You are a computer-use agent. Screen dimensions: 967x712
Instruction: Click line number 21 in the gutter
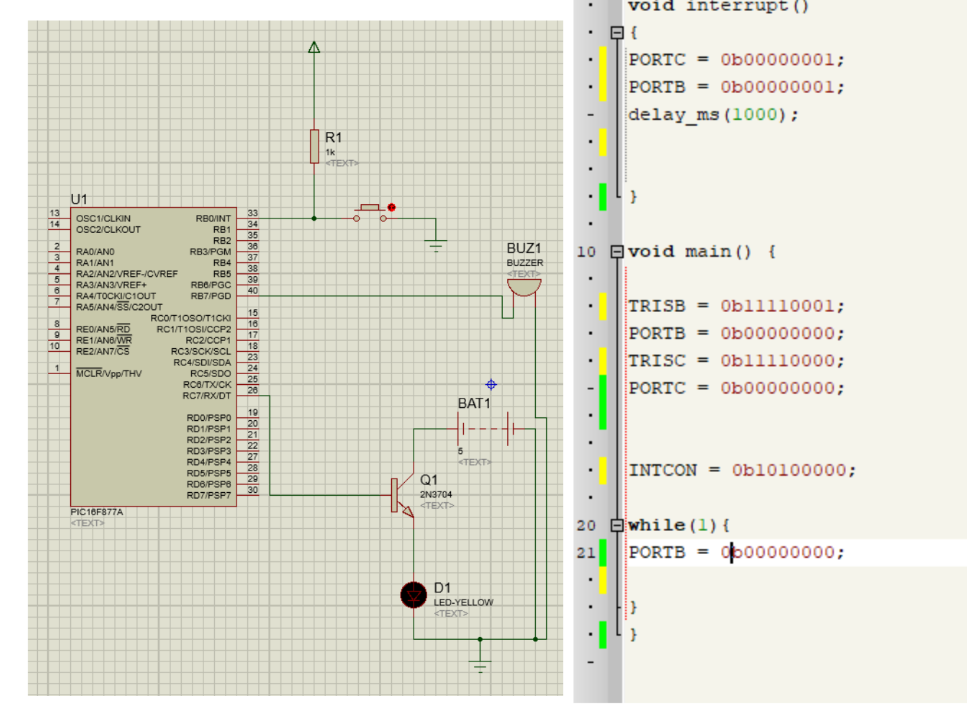(x=586, y=553)
